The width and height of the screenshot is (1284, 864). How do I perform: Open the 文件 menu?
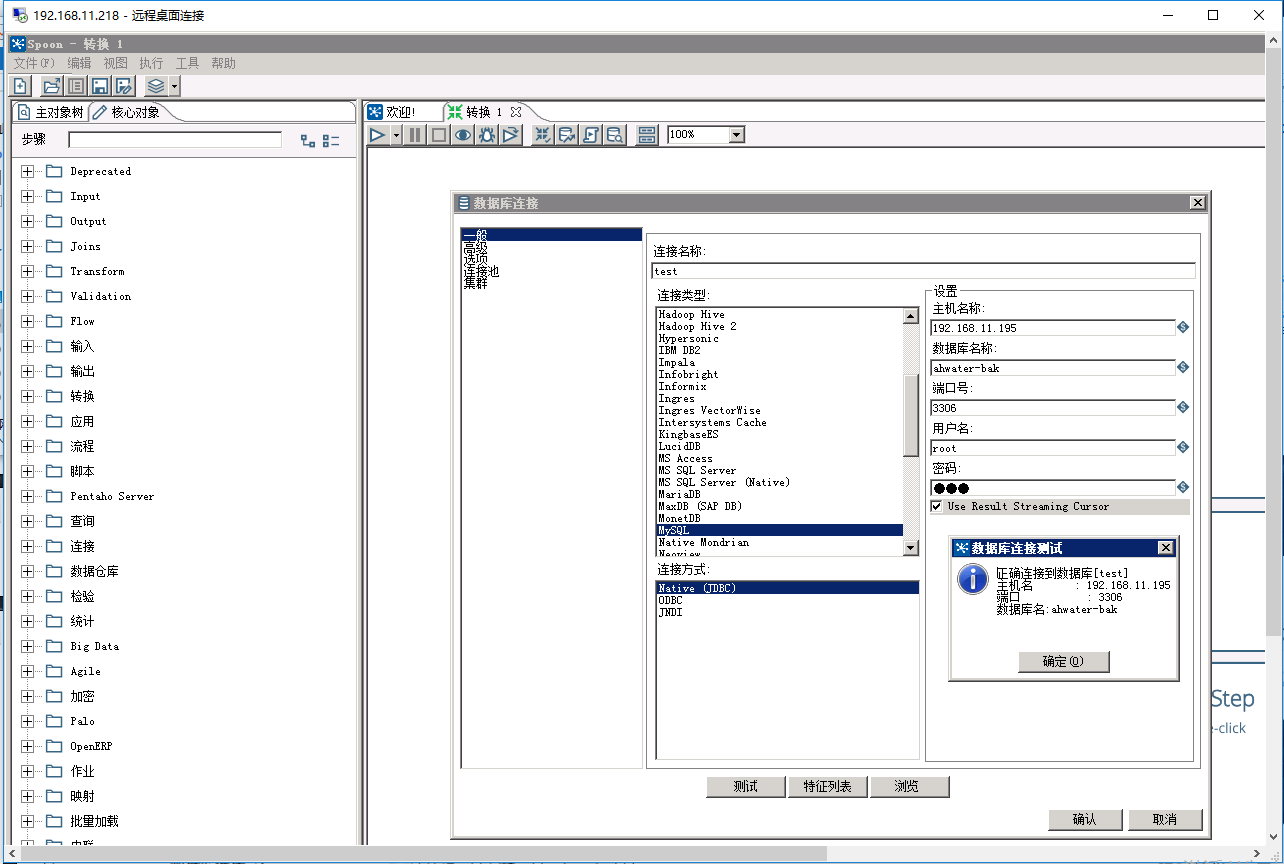34,63
